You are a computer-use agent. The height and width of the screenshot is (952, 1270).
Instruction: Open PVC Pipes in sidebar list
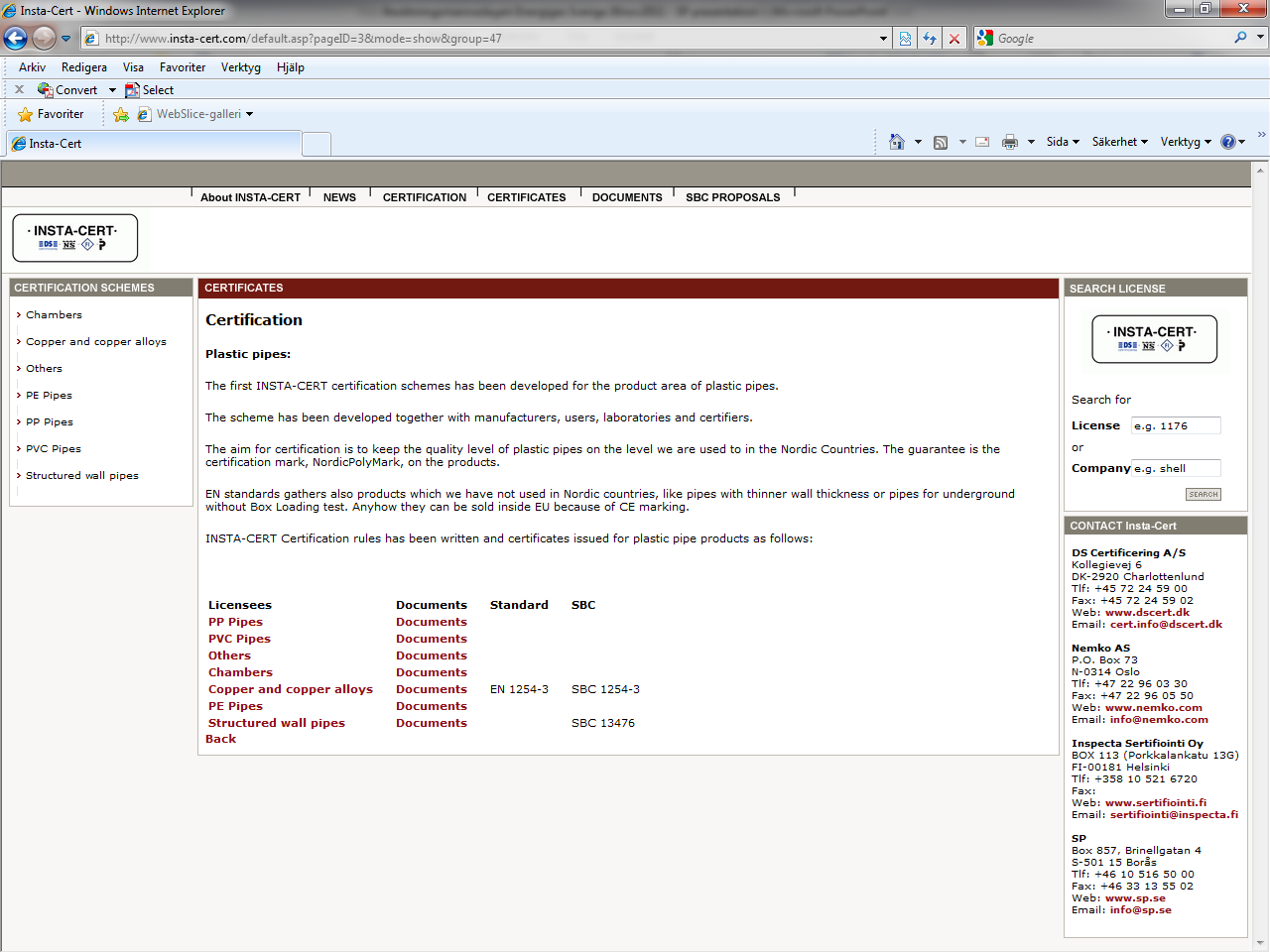click(x=54, y=448)
